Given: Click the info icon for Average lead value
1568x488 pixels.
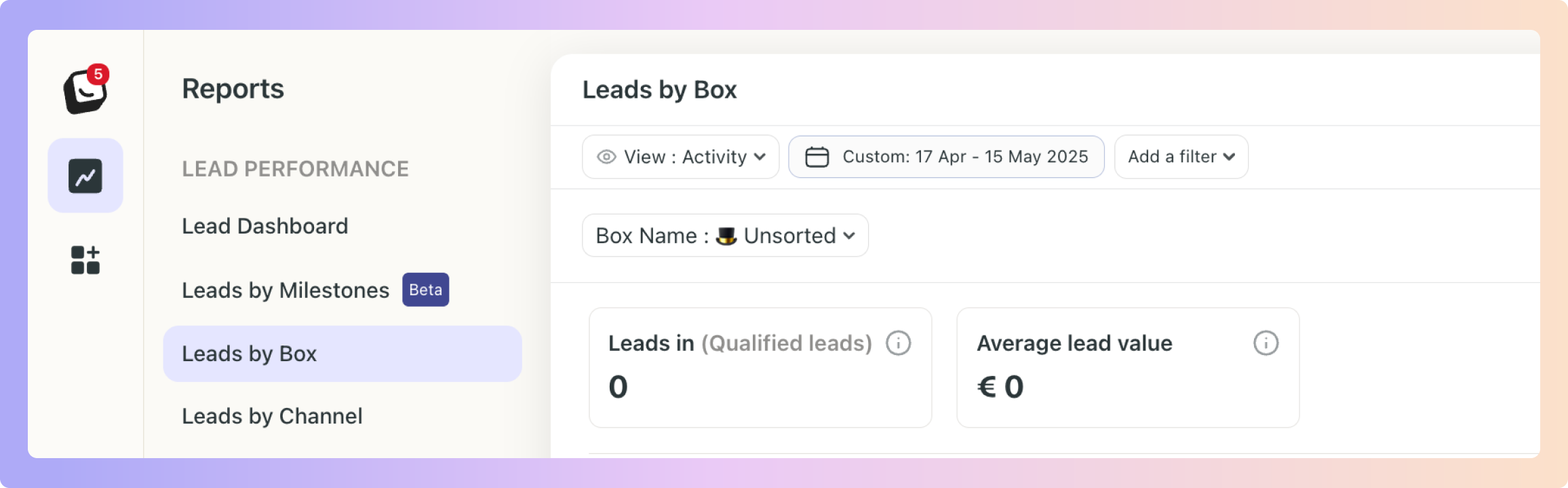Looking at the screenshot, I should pyautogui.click(x=1266, y=343).
